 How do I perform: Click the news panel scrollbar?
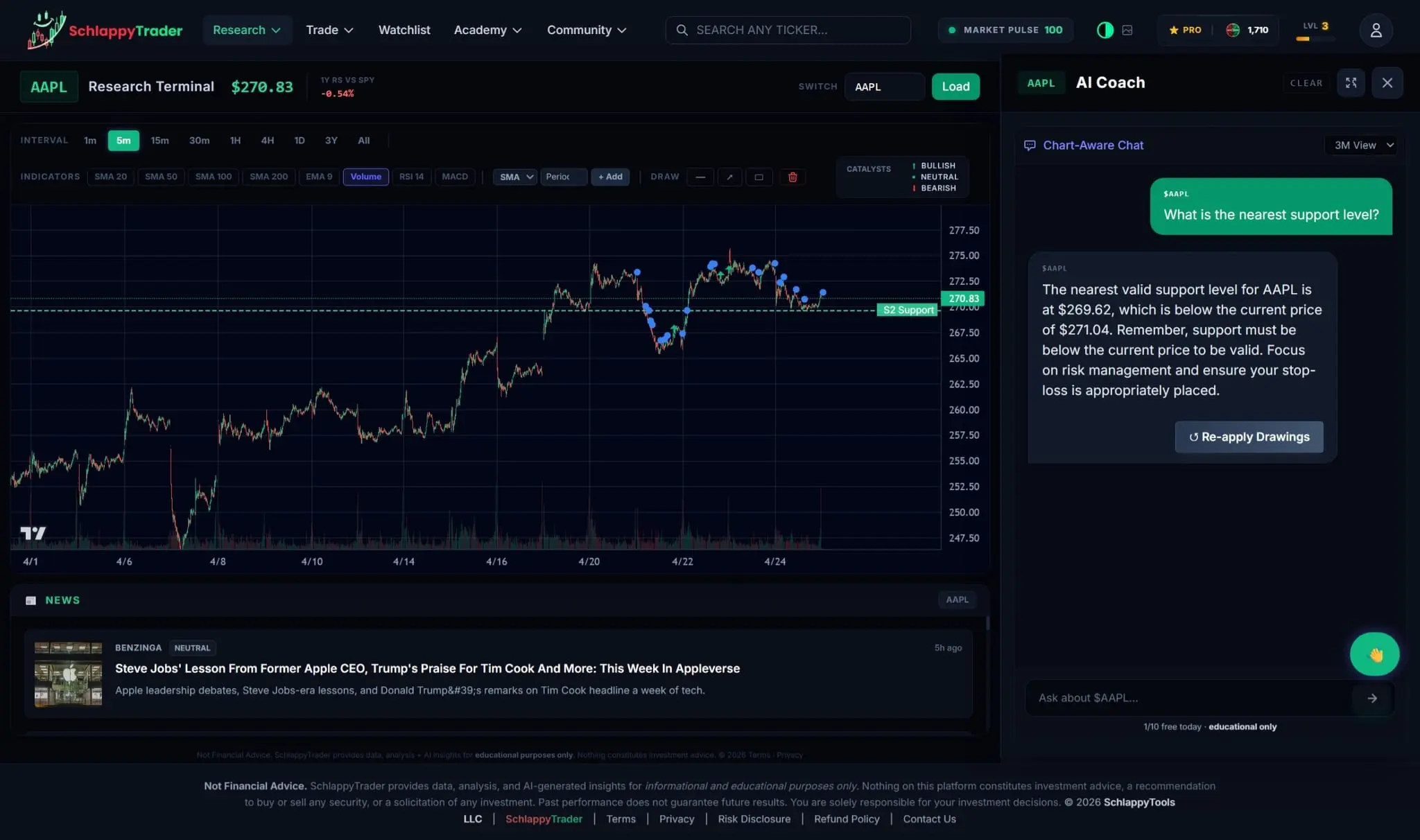[987, 622]
